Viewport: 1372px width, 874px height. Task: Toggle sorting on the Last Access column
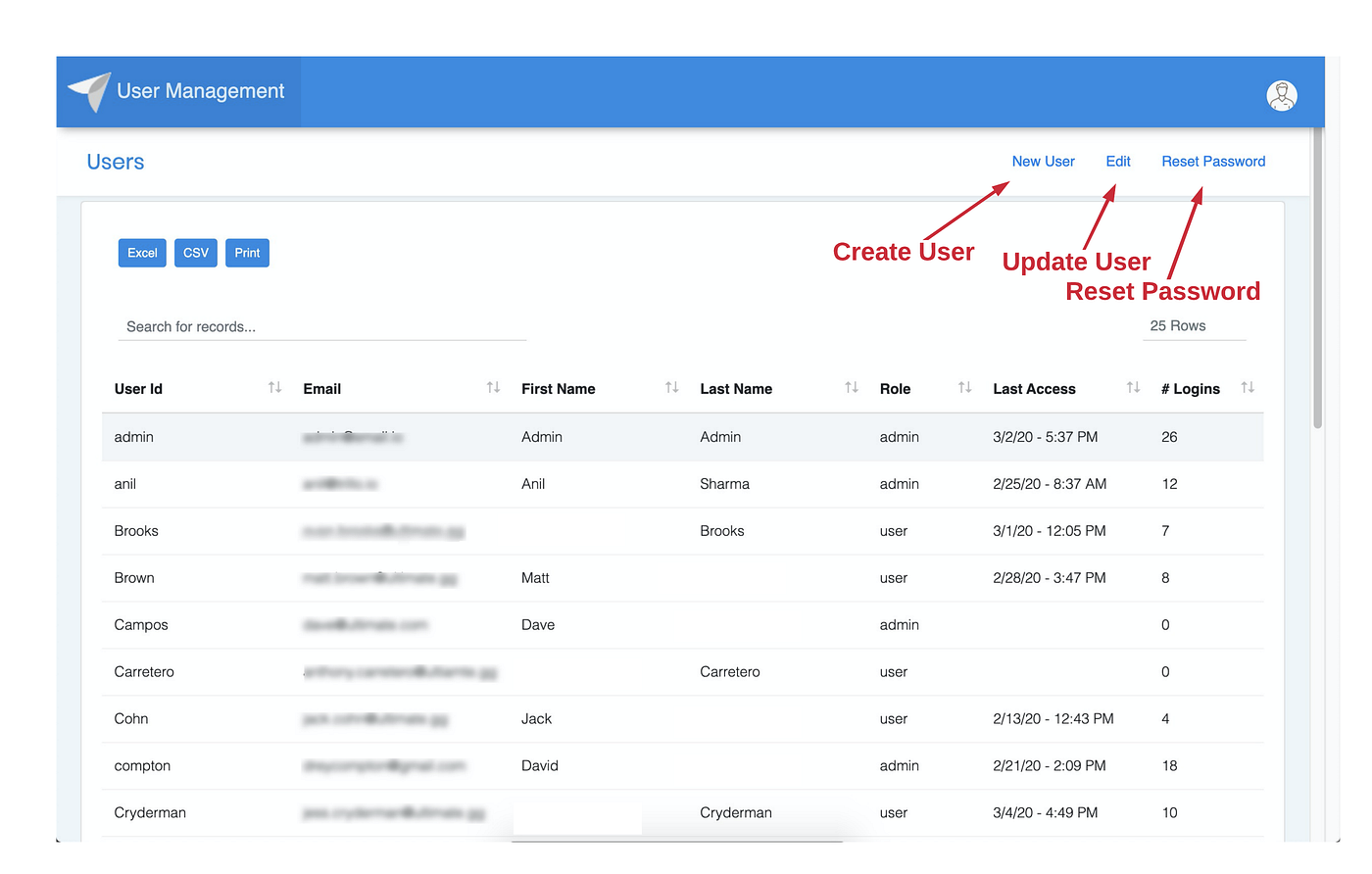pos(1133,387)
